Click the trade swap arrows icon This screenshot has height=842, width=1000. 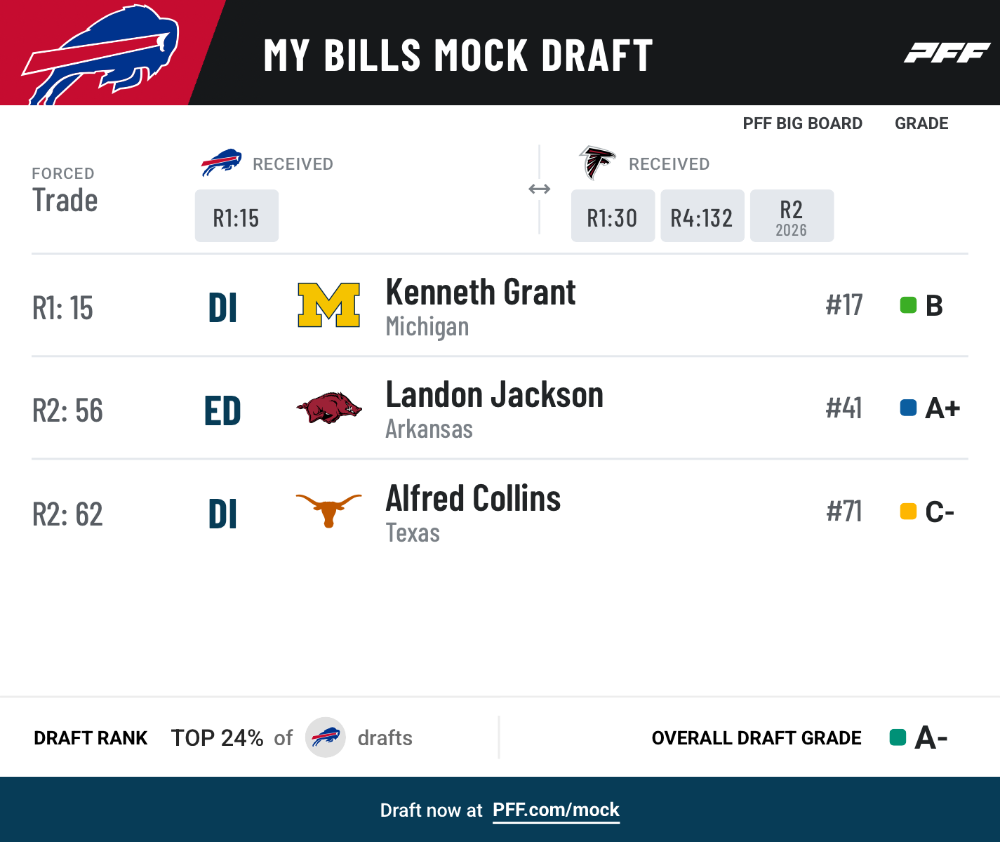[x=540, y=189]
